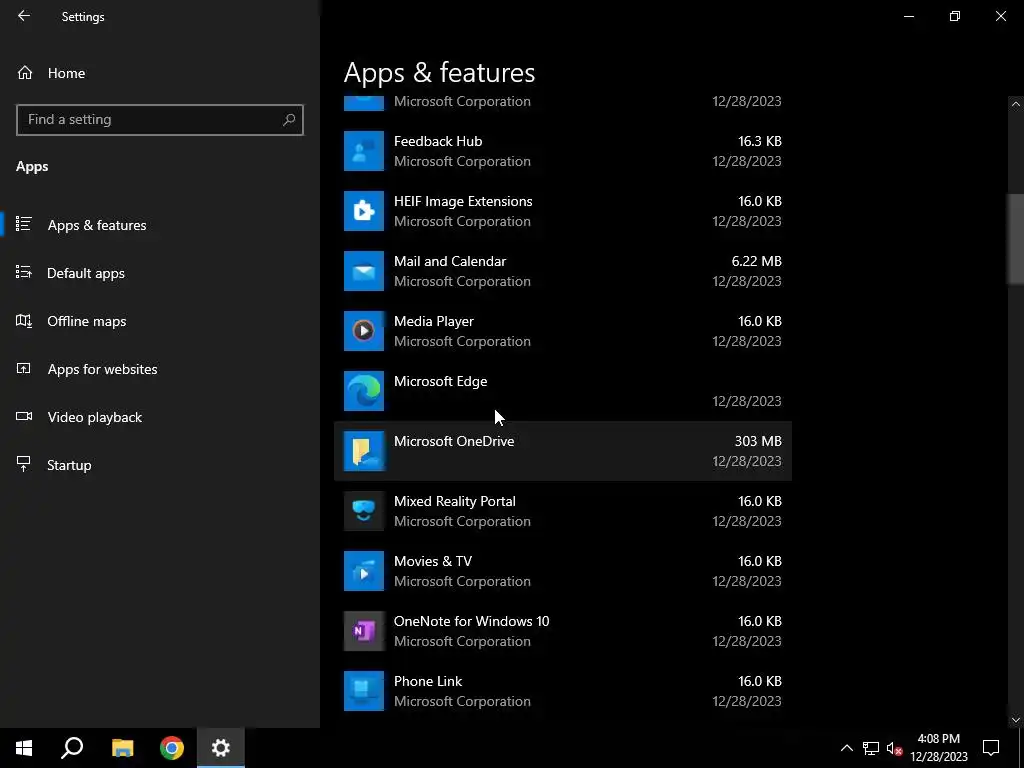This screenshot has height=768, width=1024.
Task: Click the Offline maps map icon
Action: (x=24, y=321)
